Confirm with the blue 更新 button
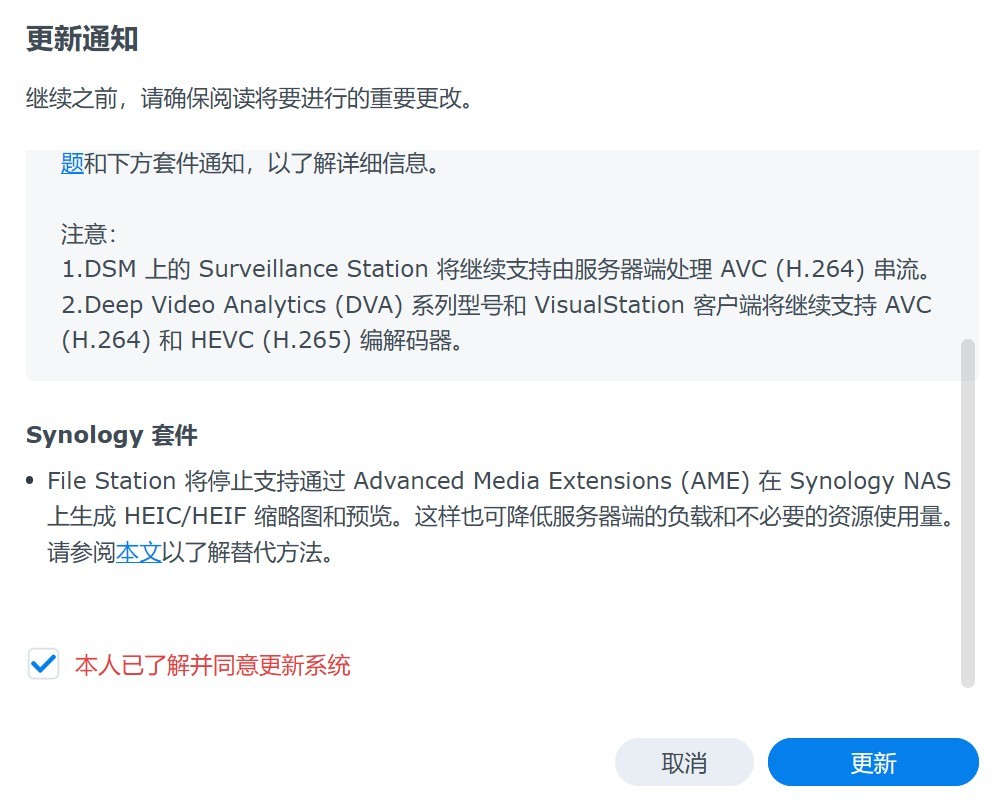This screenshot has width=996, height=801. pos(873,762)
